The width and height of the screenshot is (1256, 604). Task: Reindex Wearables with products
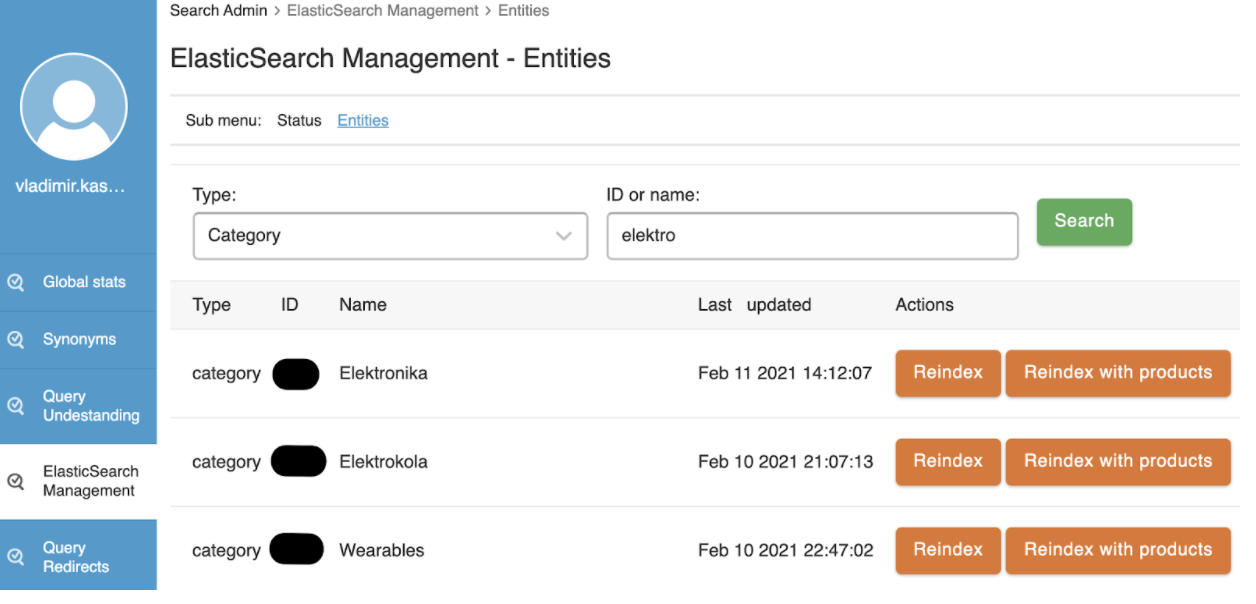tap(1118, 550)
